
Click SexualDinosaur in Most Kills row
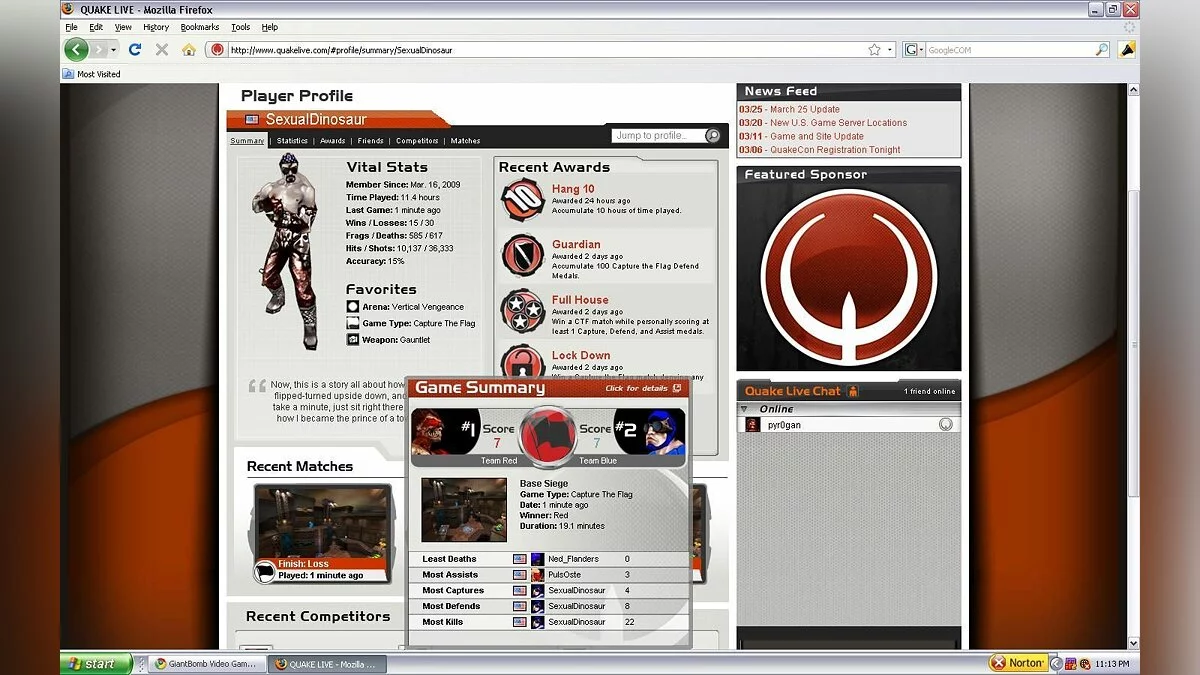coord(577,622)
